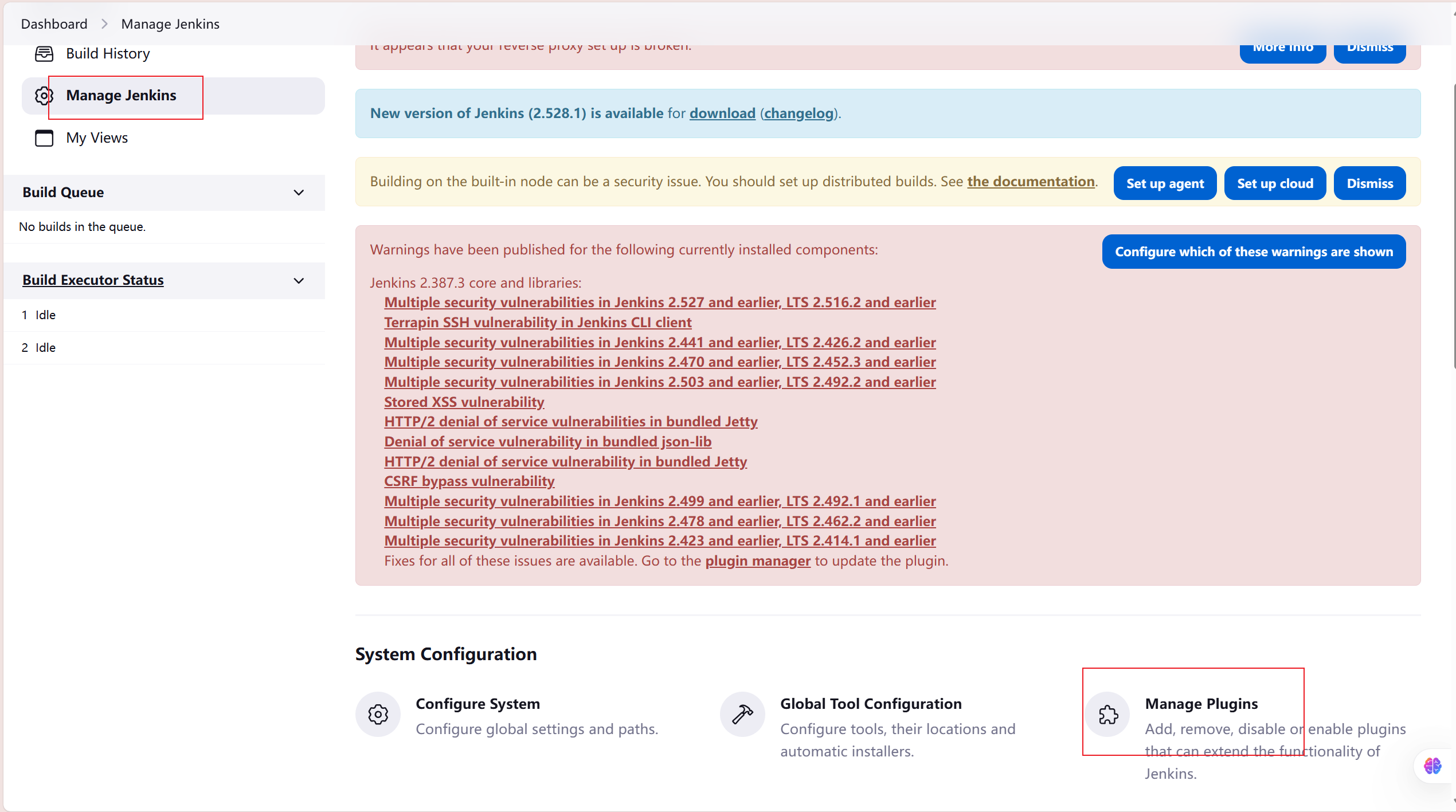Screen dimensions: 1456x812
Task: Dismiss the built-in node security warning
Action: (1369, 183)
